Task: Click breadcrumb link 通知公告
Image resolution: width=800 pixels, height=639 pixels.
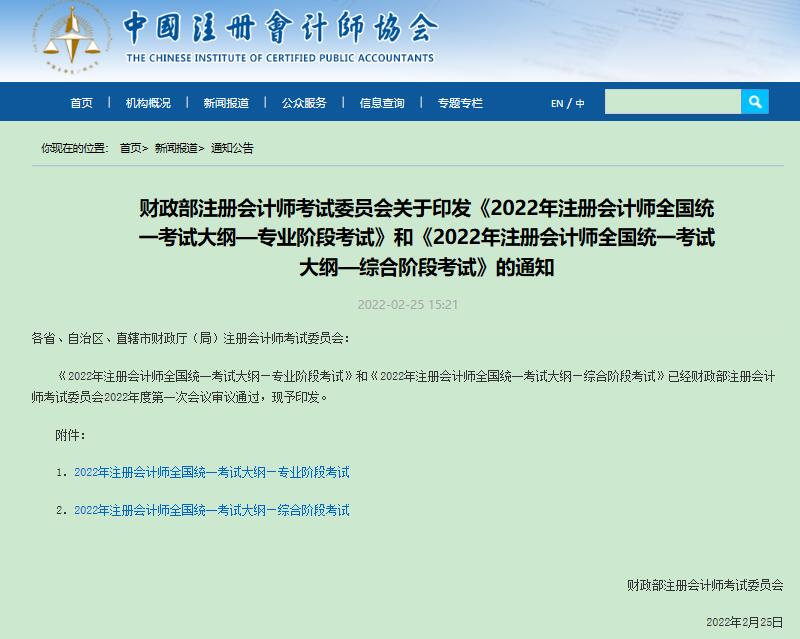Action: click(x=232, y=148)
